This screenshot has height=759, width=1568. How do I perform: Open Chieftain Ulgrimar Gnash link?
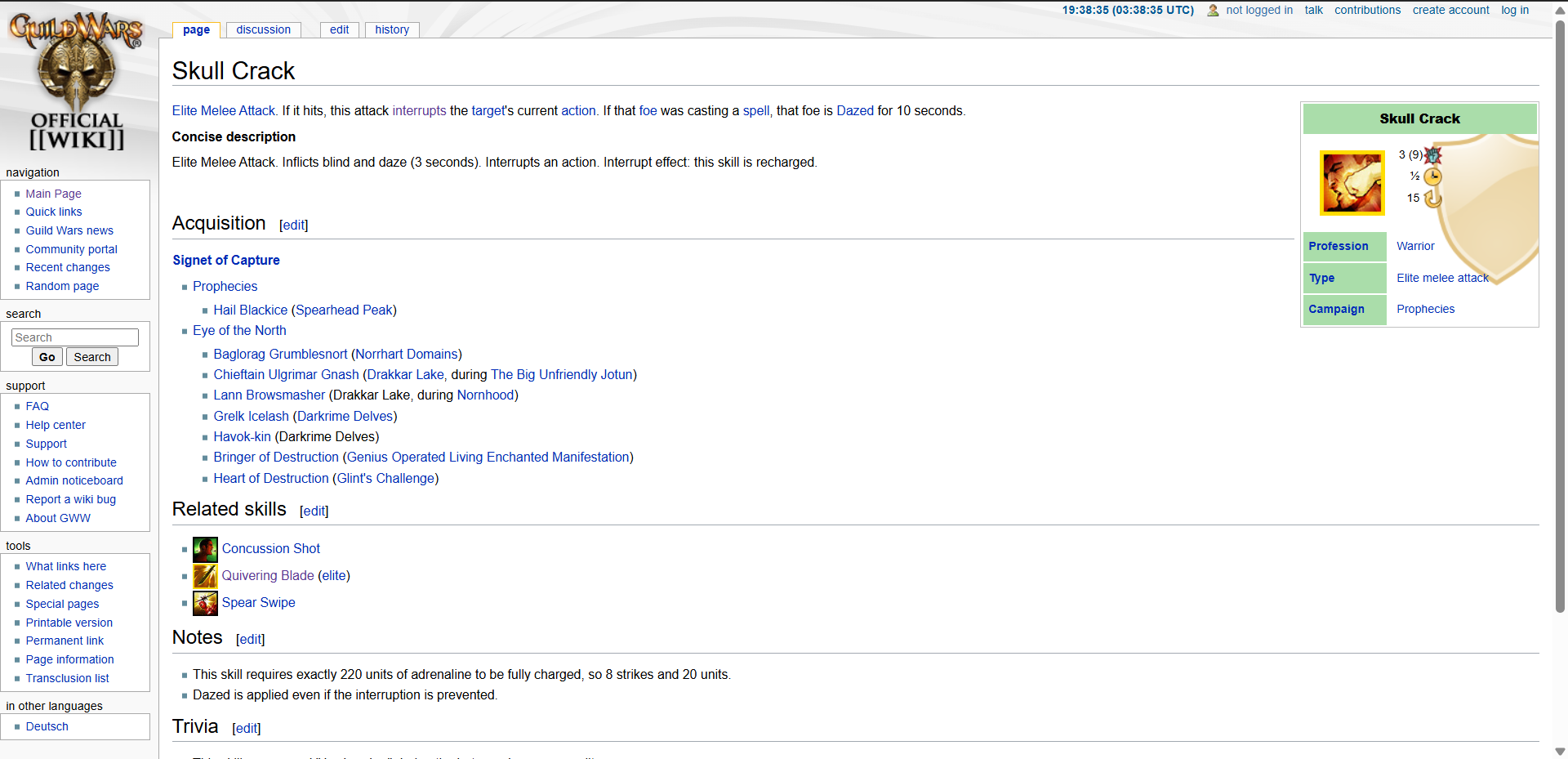[286, 374]
